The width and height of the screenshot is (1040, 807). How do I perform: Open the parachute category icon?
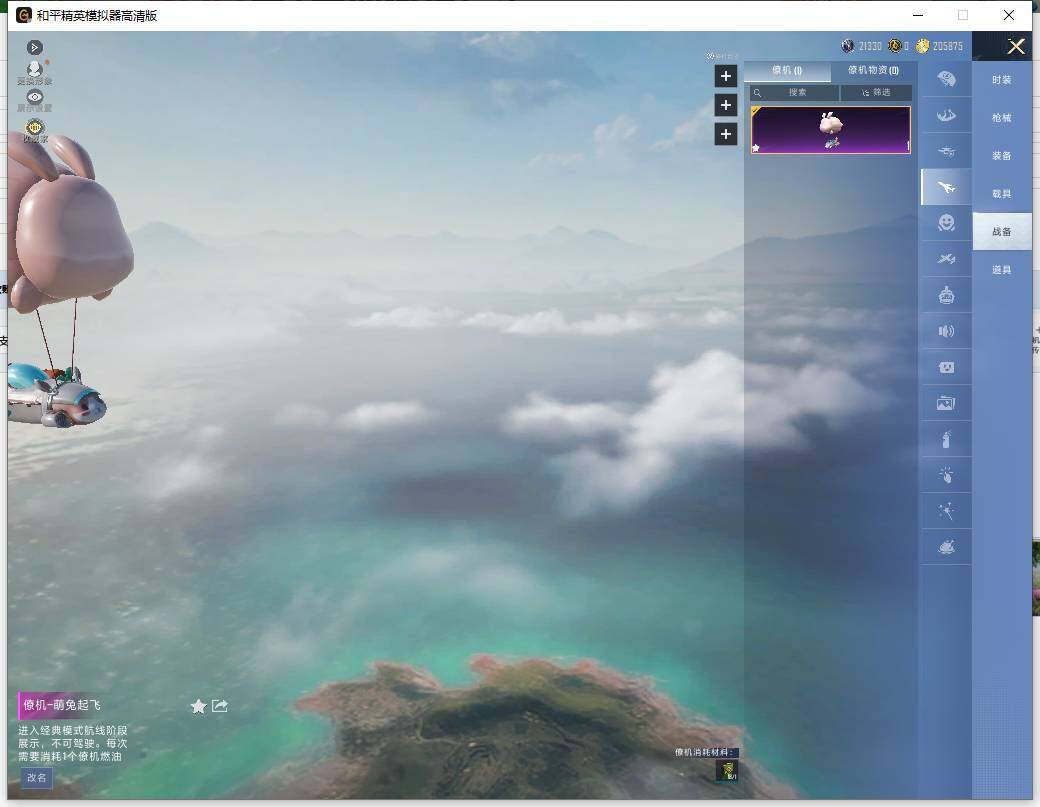coord(946,115)
